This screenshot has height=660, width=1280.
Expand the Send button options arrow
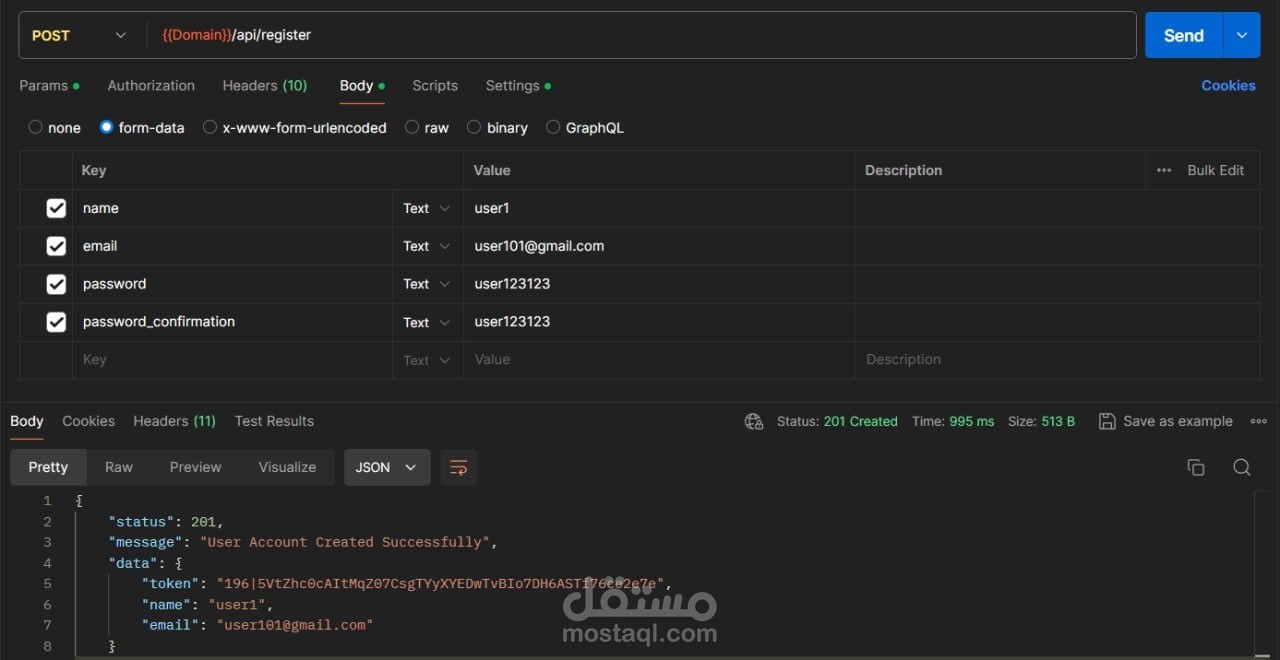point(1241,35)
